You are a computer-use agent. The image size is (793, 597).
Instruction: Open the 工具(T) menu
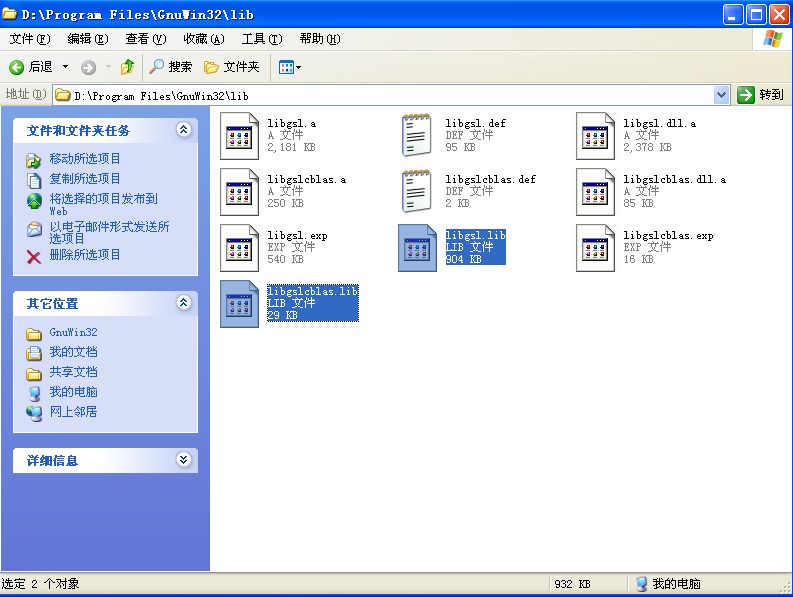(261, 39)
